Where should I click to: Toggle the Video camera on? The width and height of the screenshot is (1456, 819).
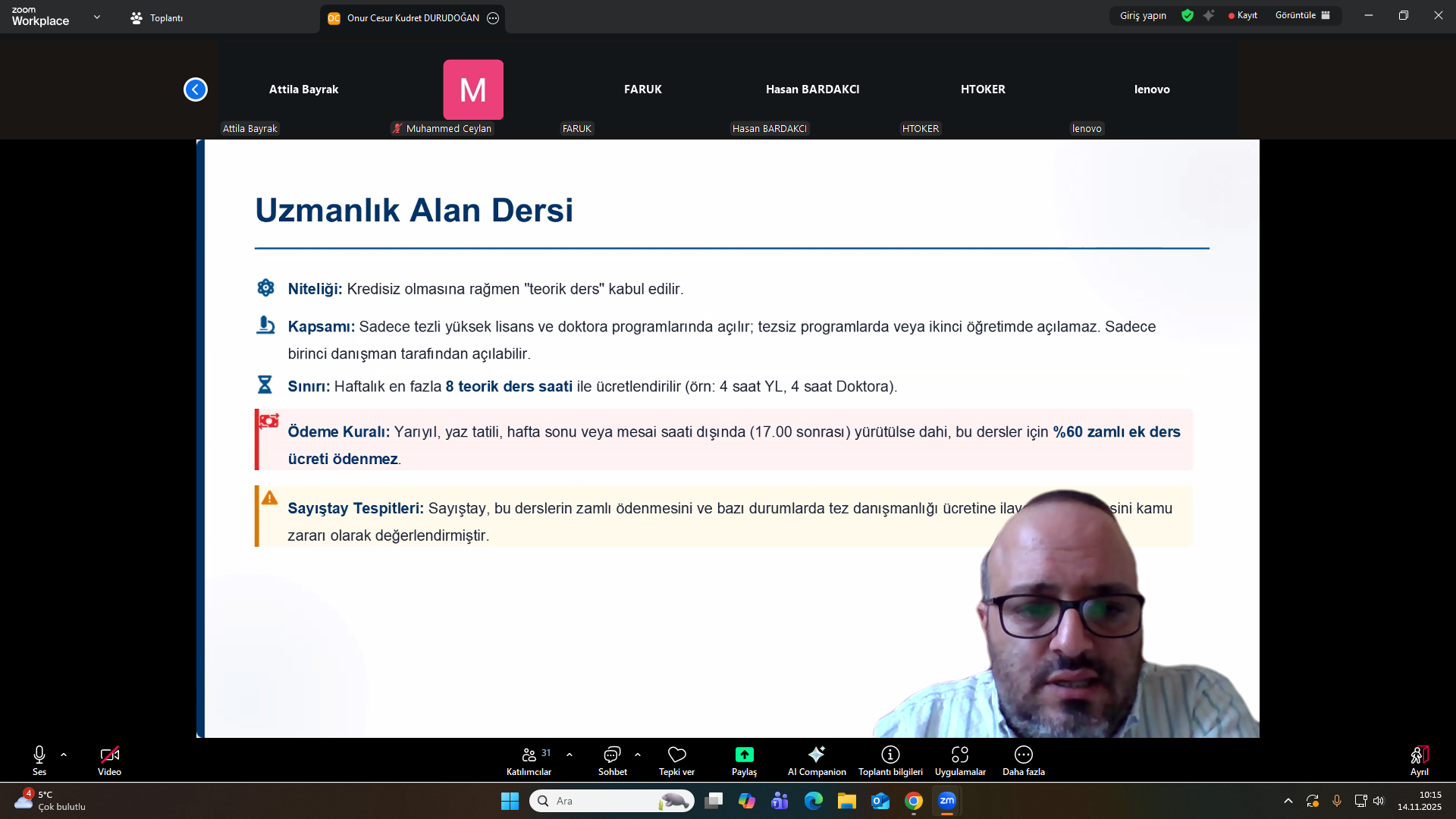[x=109, y=755]
